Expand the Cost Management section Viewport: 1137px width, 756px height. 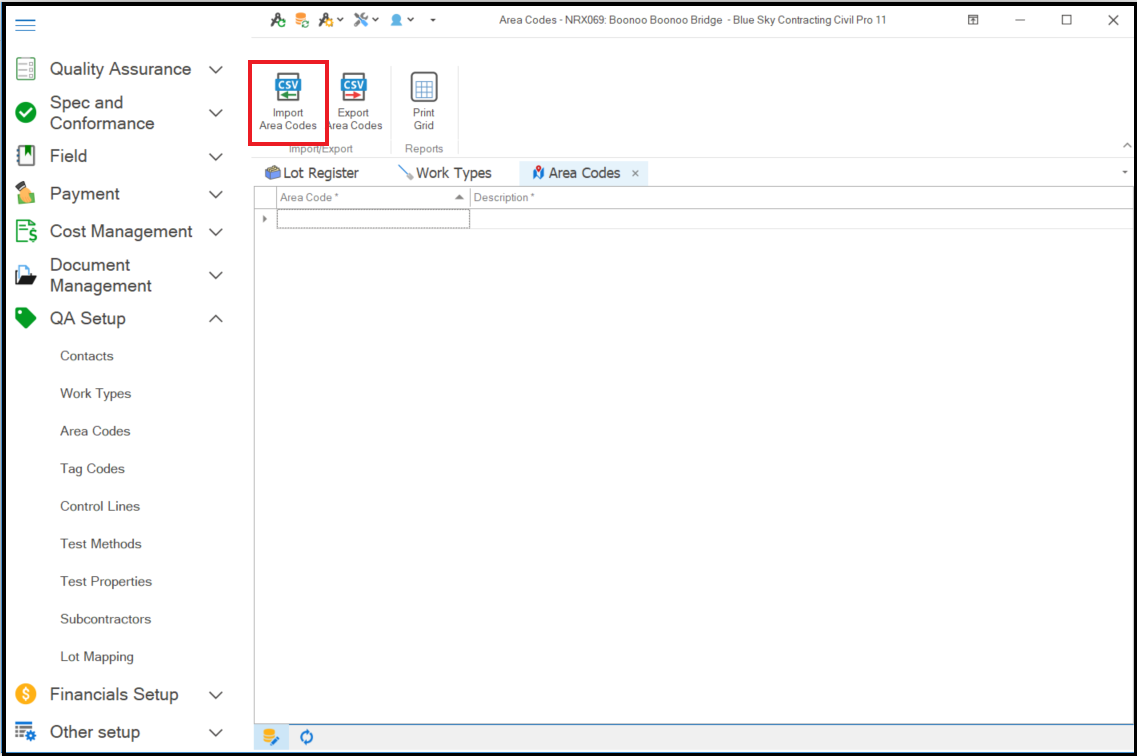click(120, 231)
